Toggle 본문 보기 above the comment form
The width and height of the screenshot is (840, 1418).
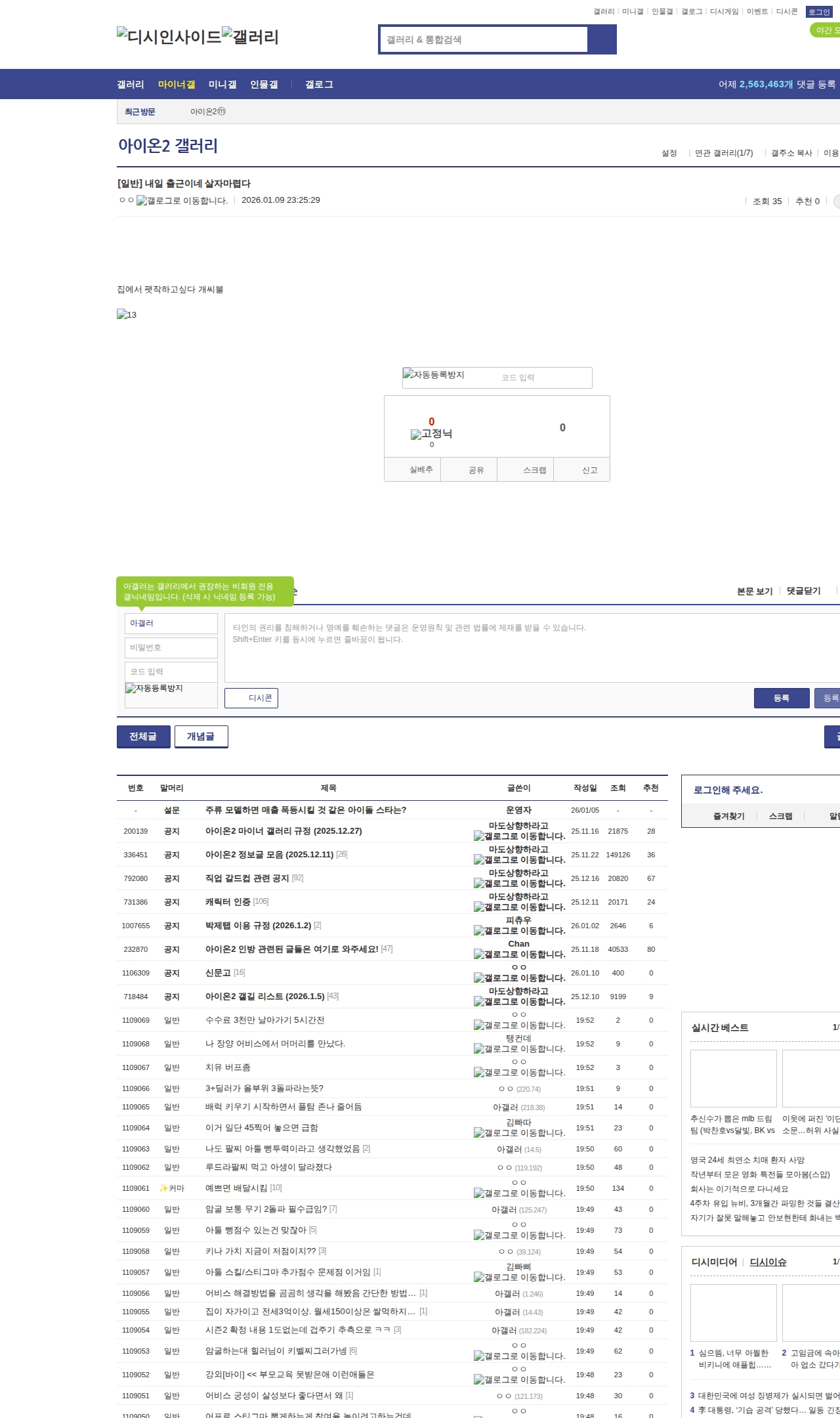click(x=755, y=591)
